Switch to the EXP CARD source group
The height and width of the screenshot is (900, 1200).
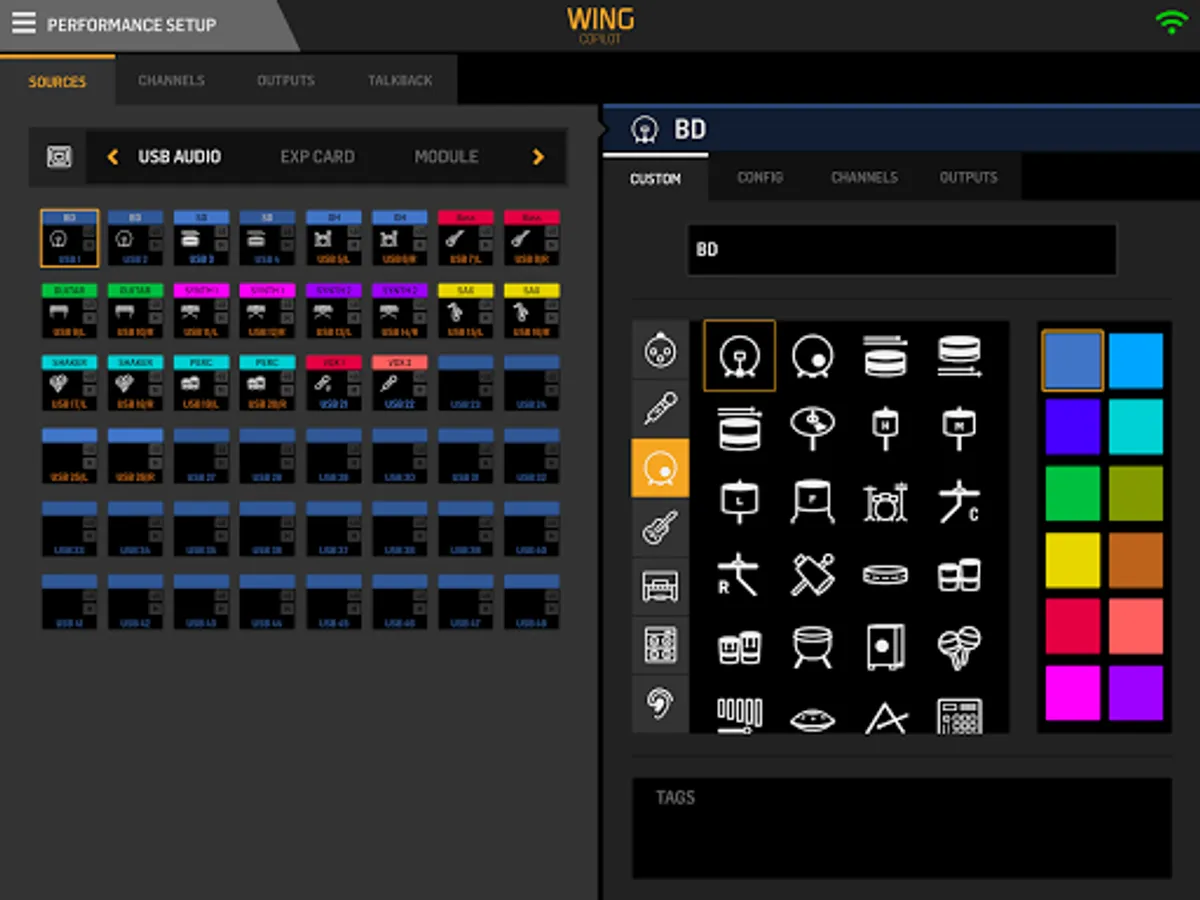pos(317,157)
